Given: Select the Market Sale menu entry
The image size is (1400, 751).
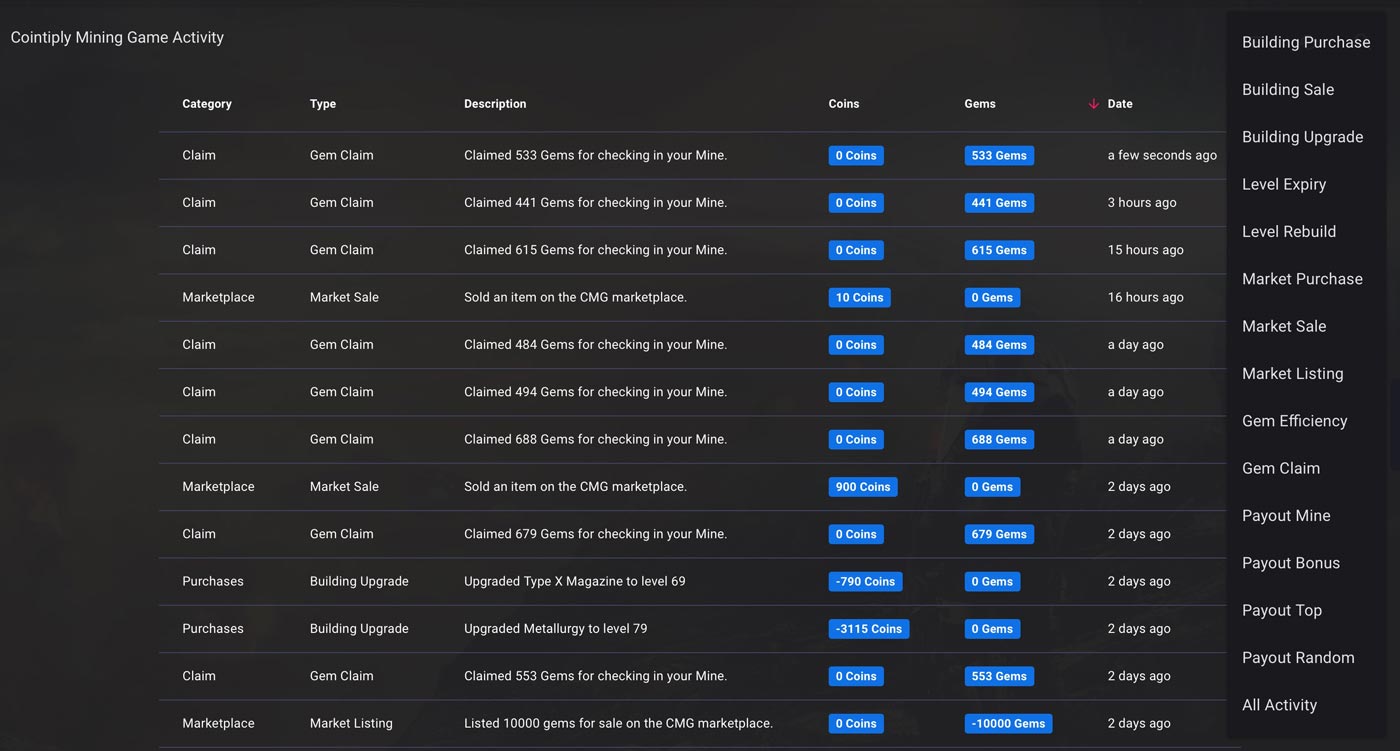Looking at the screenshot, I should coord(1284,326).
